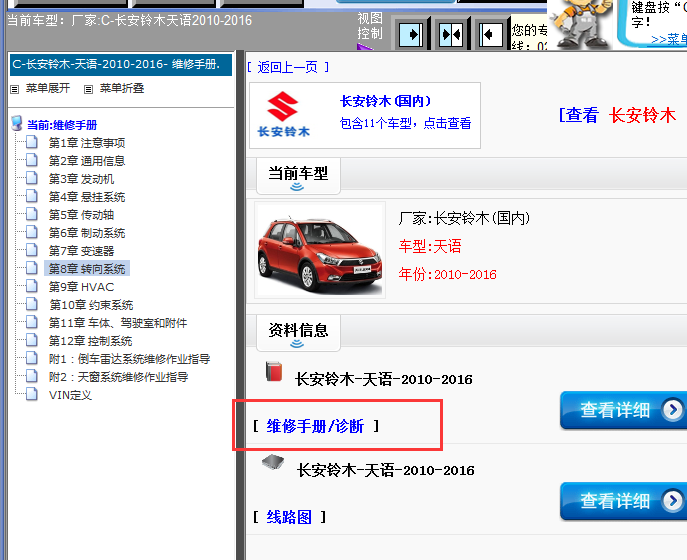Click the converge-arrows view control icon
Image resolution: width=687 pixels, height=560 pixels.
coord(451,34)
